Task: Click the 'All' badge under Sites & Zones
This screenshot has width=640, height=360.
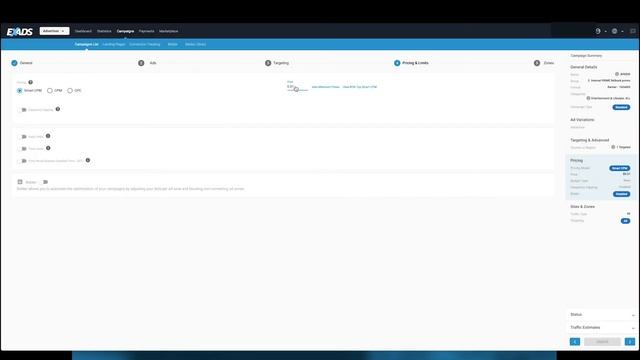Action: tap(625, 221)
